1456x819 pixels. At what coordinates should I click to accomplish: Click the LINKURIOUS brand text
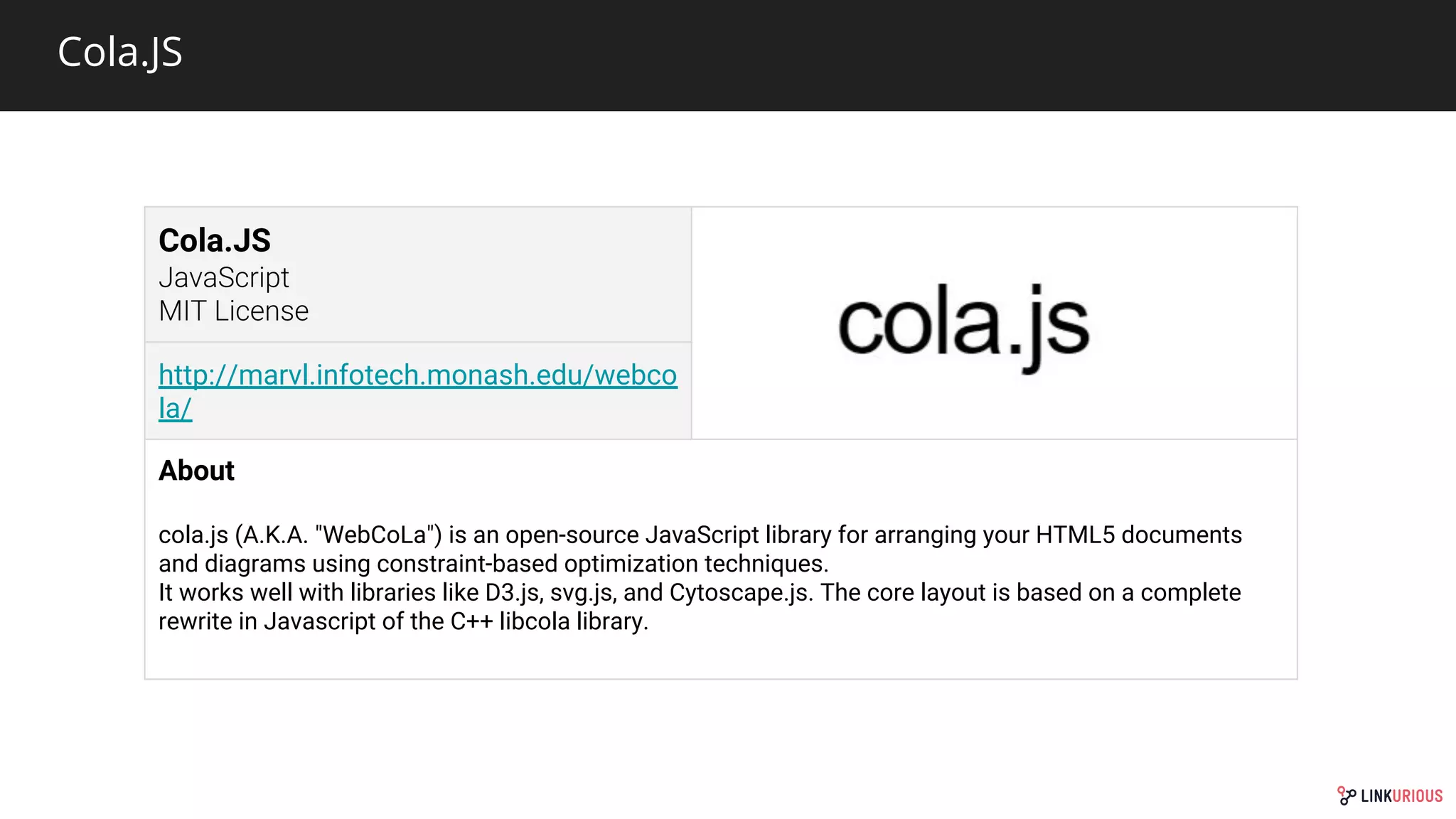coord(1401,796)
